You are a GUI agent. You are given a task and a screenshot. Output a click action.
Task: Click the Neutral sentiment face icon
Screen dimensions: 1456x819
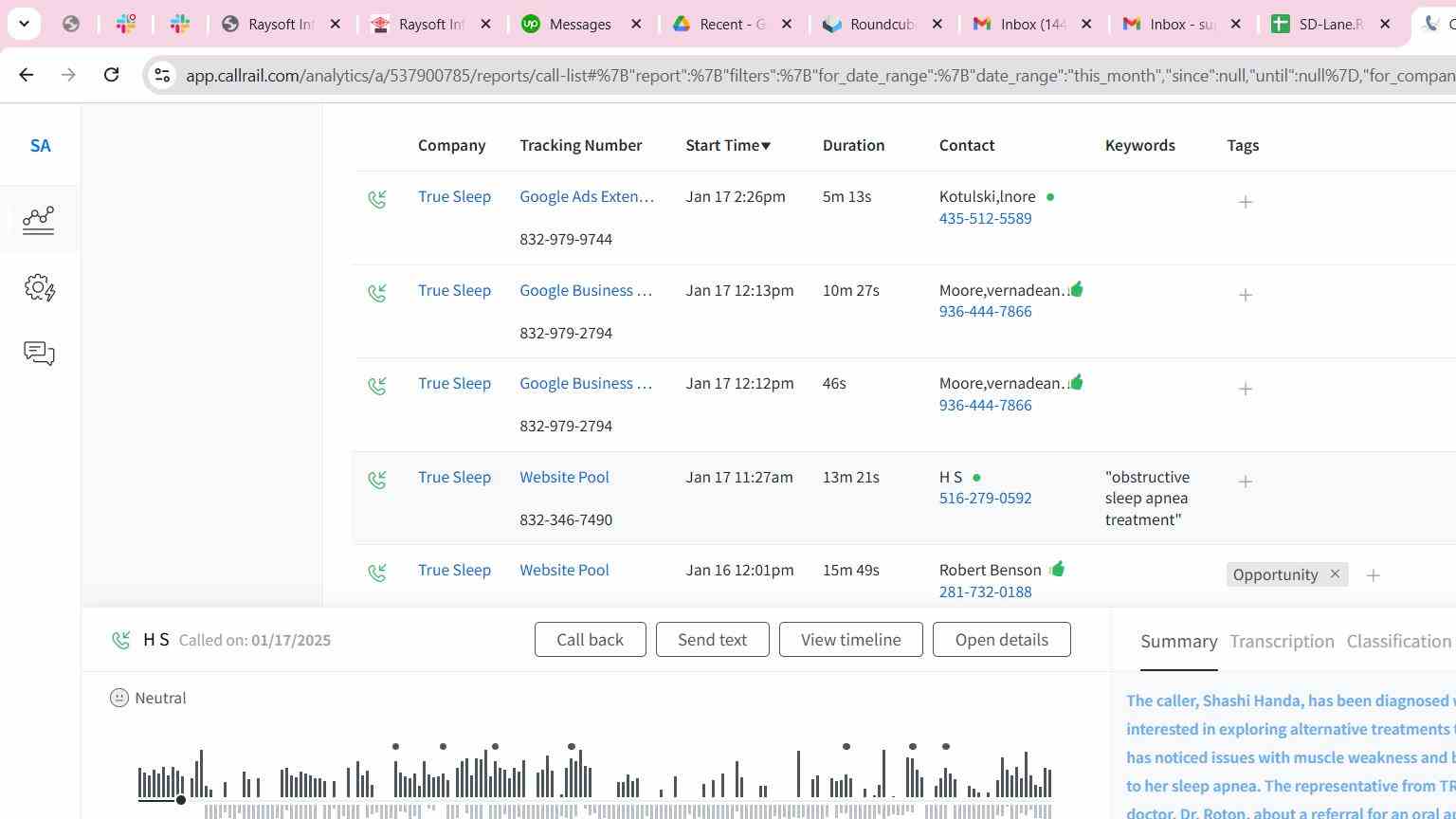pos(119,698)
